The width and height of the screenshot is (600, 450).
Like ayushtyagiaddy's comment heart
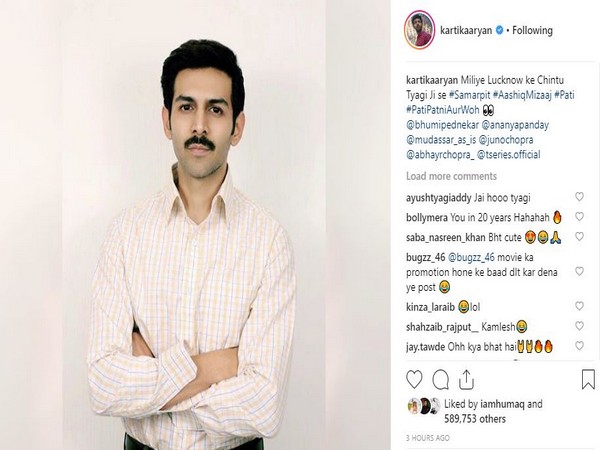[579, 197]
